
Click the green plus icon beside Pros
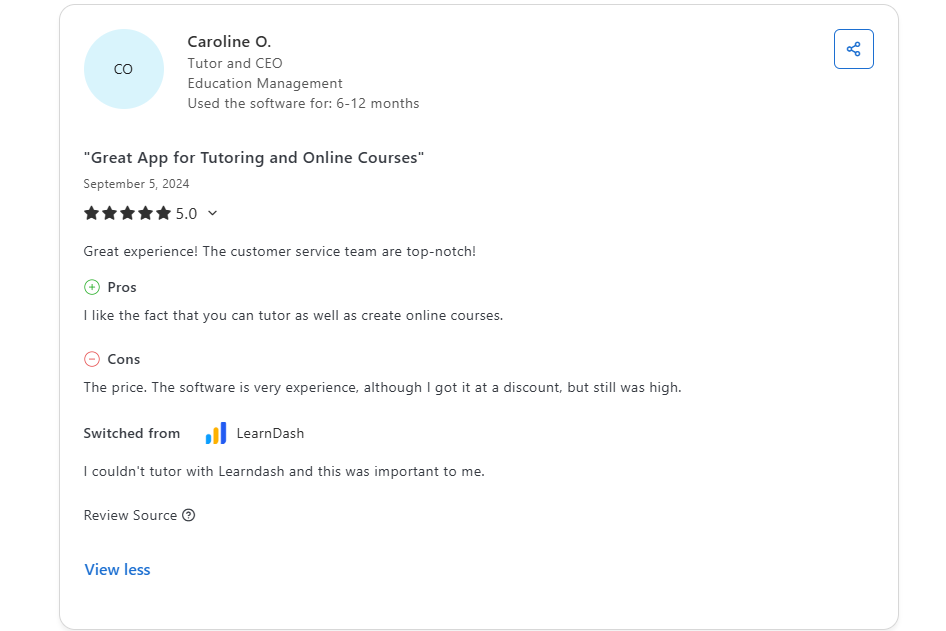pyautogui.click(x=92, y=287)
